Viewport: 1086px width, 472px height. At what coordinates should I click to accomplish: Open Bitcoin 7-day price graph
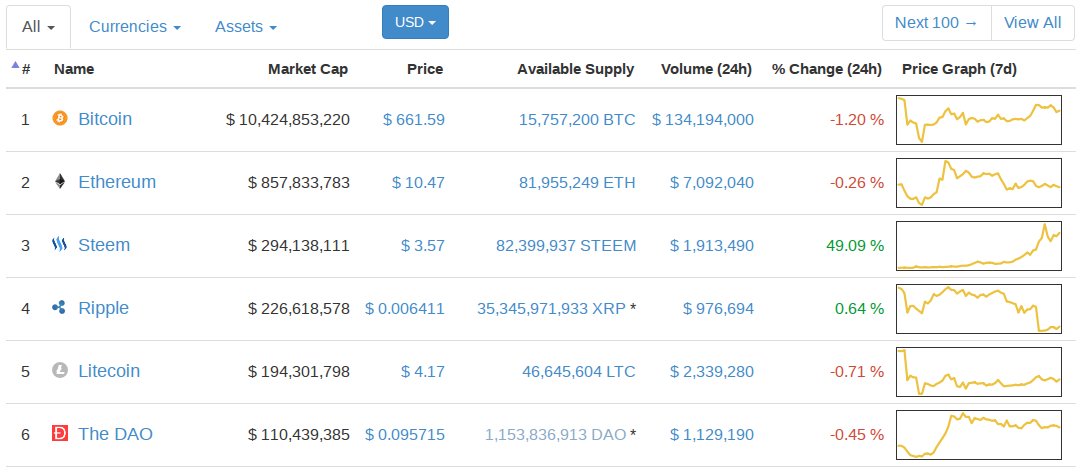pos(979,120)
